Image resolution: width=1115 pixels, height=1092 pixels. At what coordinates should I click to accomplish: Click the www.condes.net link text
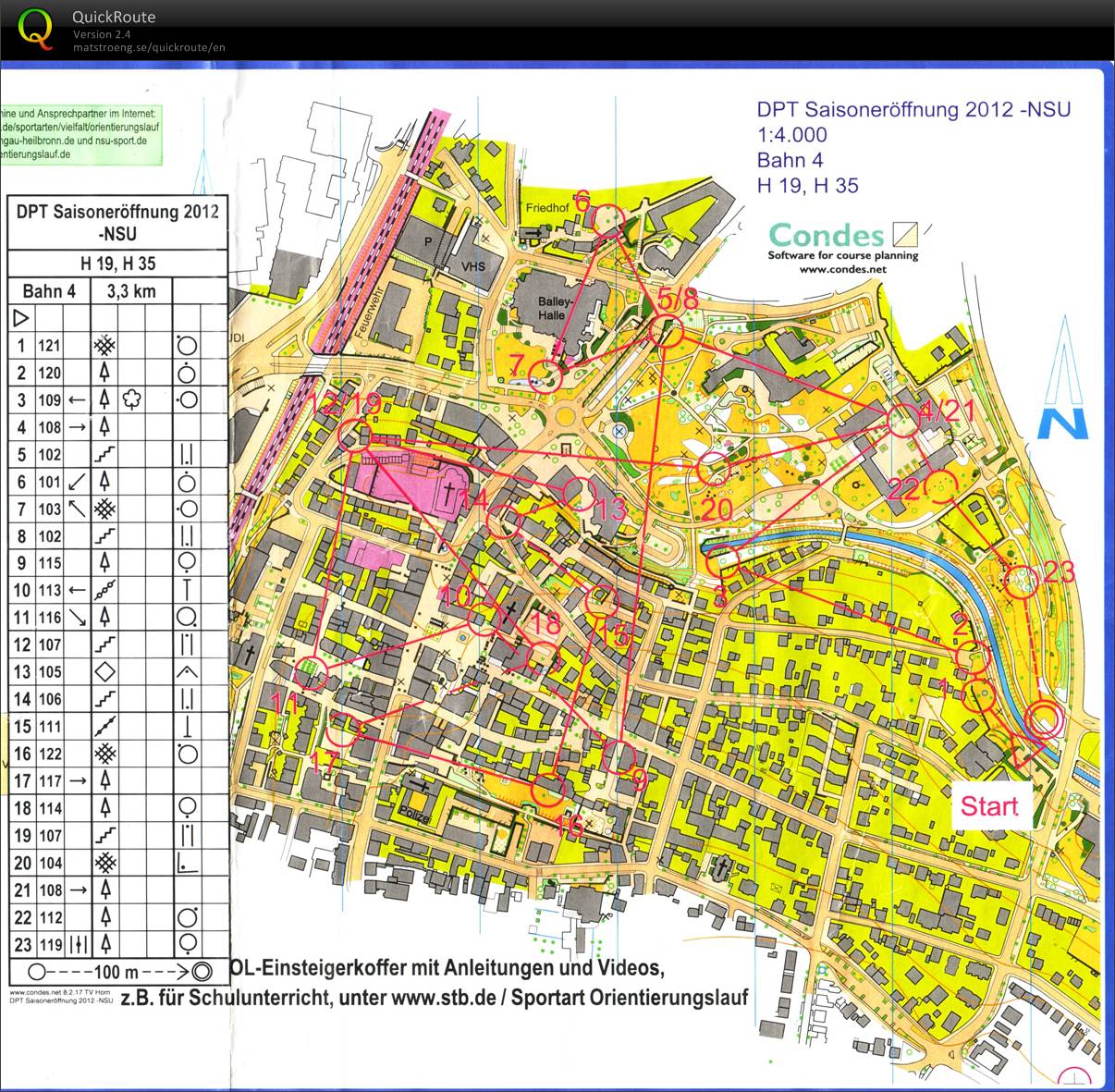tap(842, 269)
